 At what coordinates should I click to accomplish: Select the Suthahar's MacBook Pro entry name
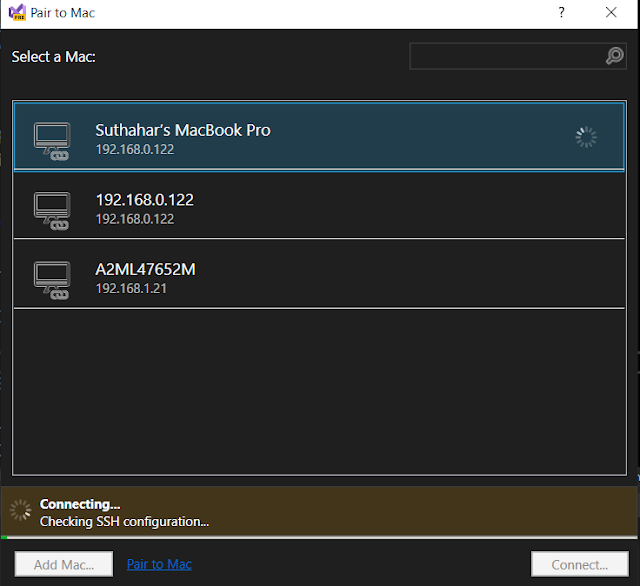coord(183,131)
